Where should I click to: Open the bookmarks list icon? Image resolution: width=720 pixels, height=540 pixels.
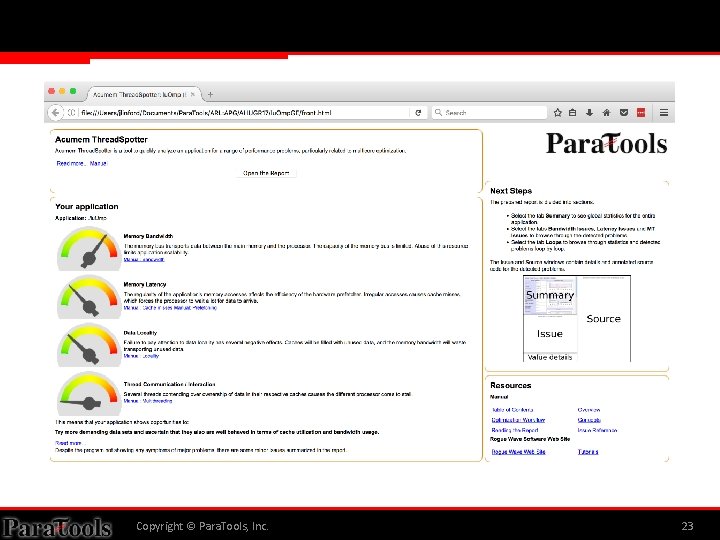click(x=573, y=112)
